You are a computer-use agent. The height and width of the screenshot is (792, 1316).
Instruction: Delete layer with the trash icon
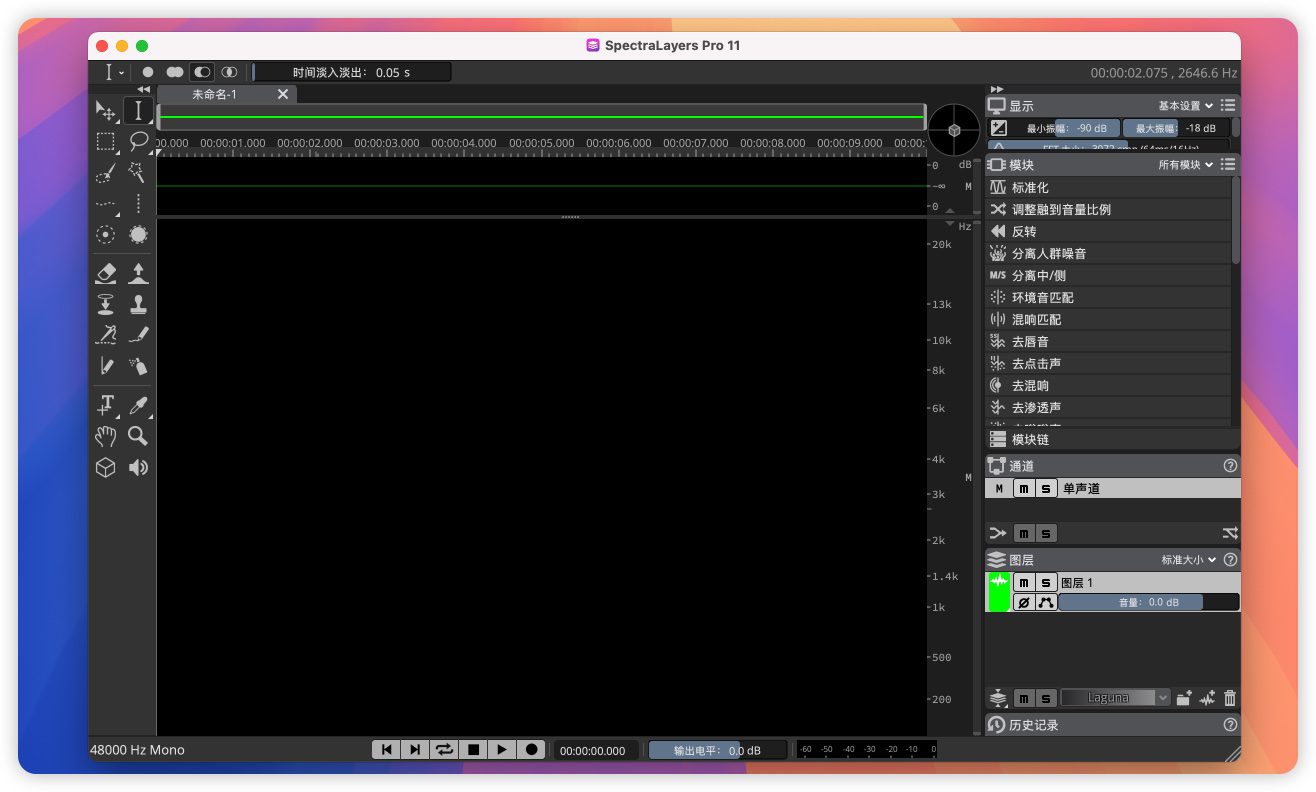pos(1230,698)
